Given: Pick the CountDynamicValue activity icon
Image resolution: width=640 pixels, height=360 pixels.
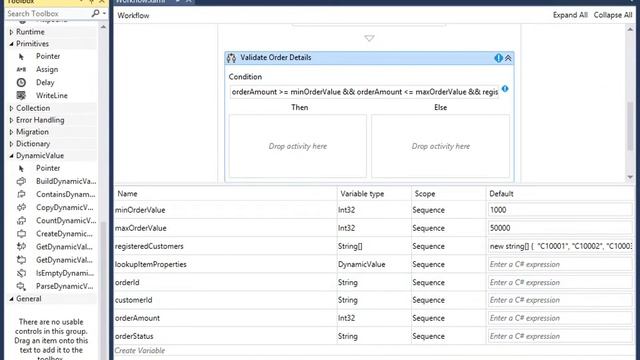Looking at the screenshot, I should pos(21,220).
